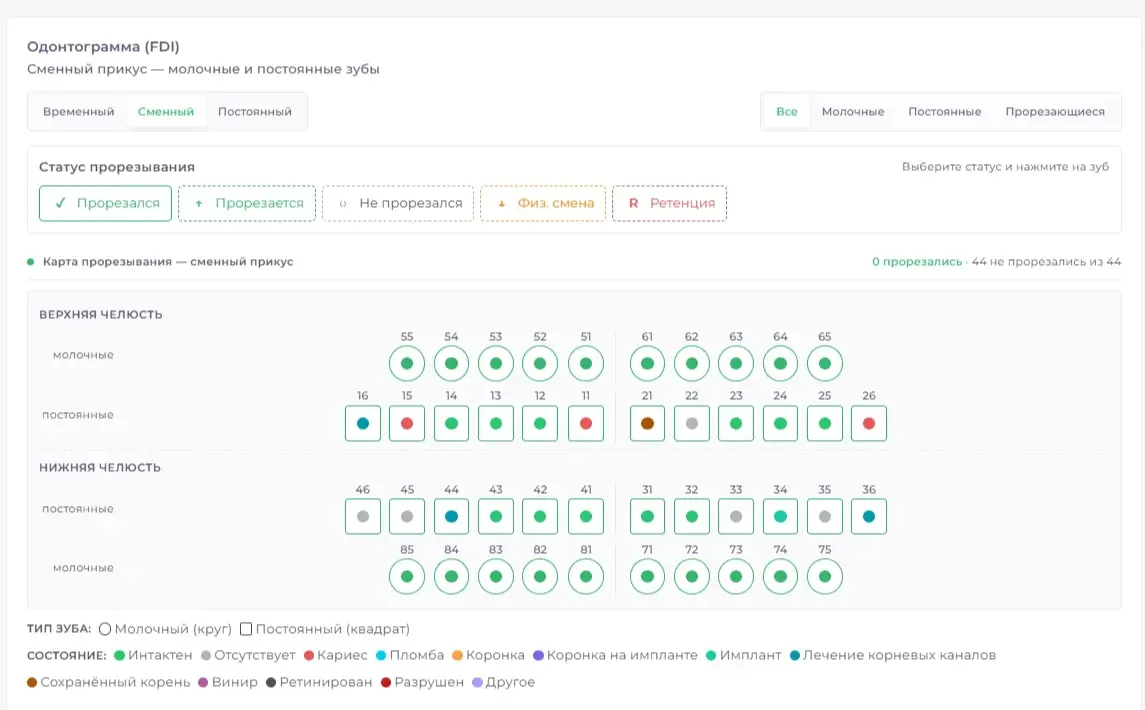Select primary tooth 74
The height and width of the screenshot is (710, 1145).
781,576
